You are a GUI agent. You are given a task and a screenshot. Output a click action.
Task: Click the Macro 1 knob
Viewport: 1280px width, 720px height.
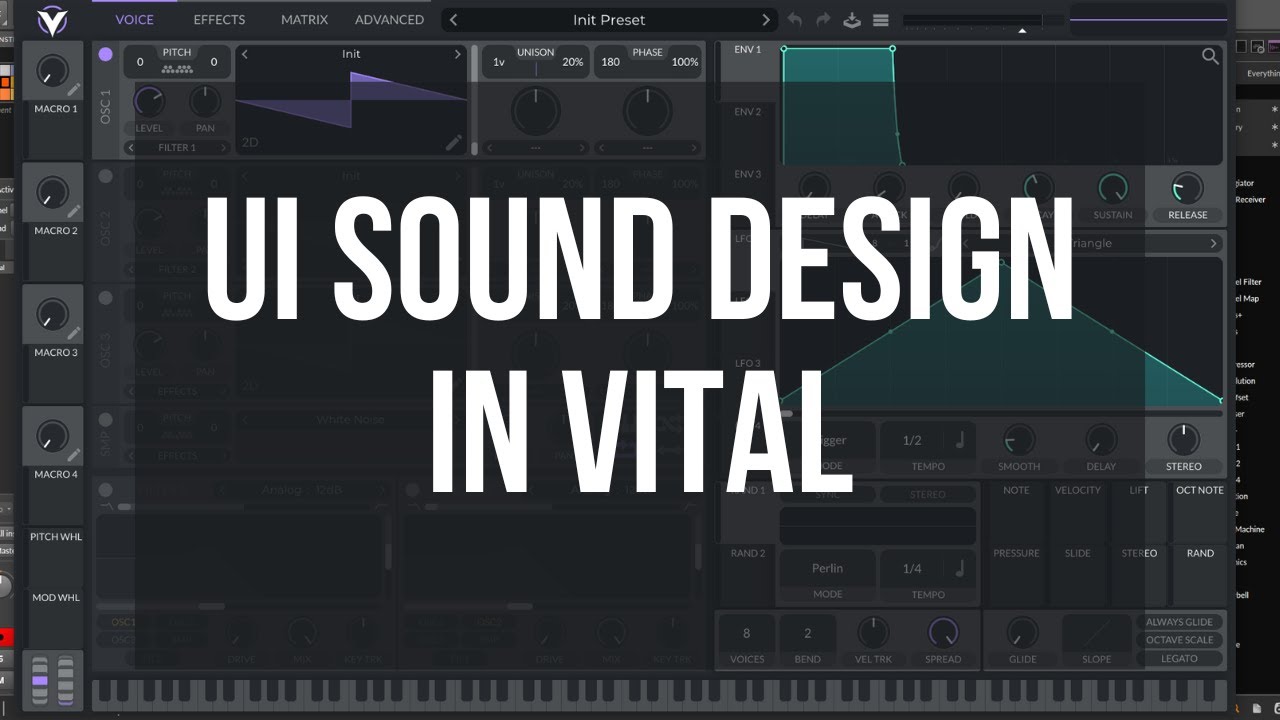pyautogui.click(x=52, y=70)
